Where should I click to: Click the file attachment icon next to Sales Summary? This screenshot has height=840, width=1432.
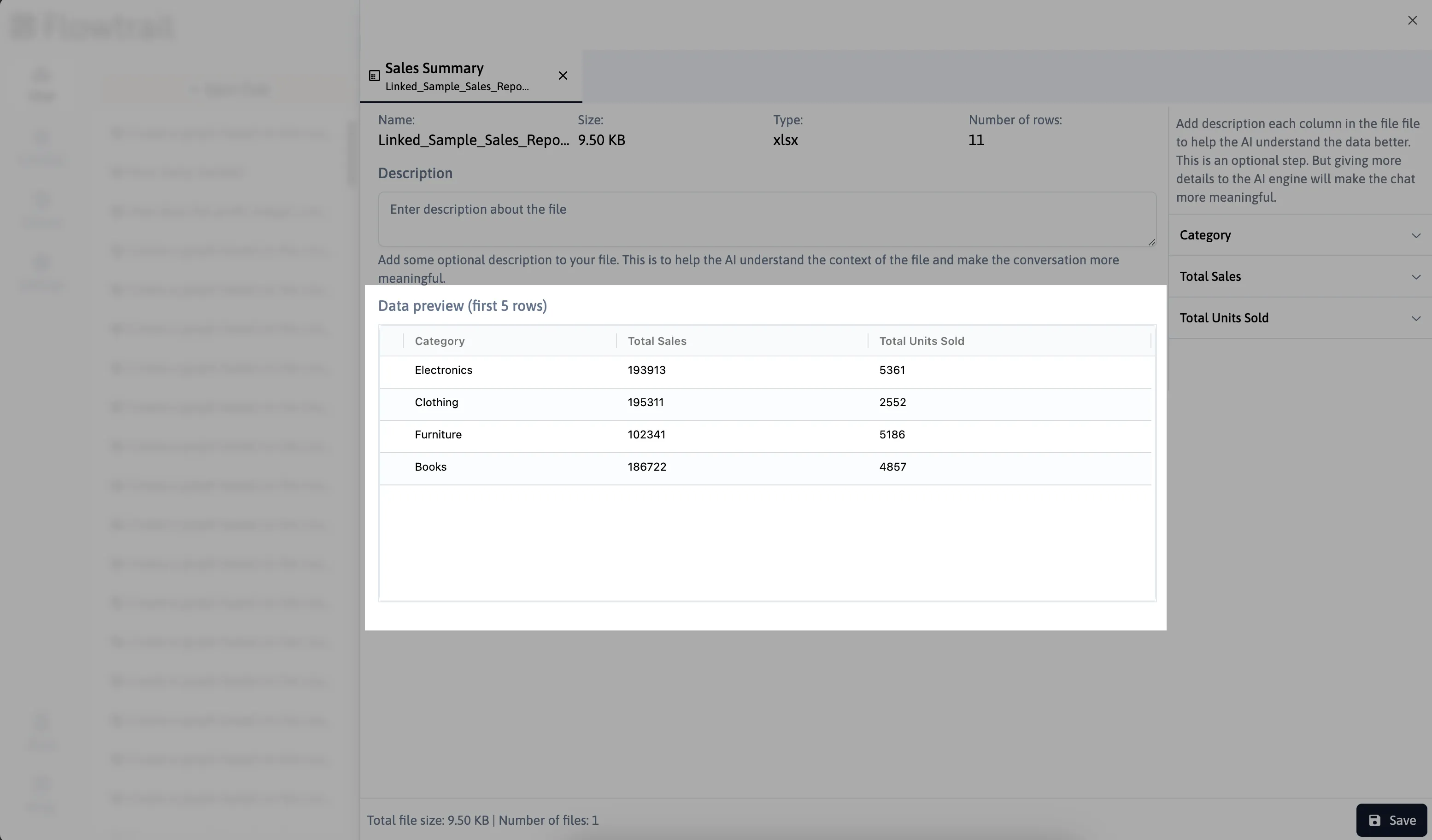point(374,76)
